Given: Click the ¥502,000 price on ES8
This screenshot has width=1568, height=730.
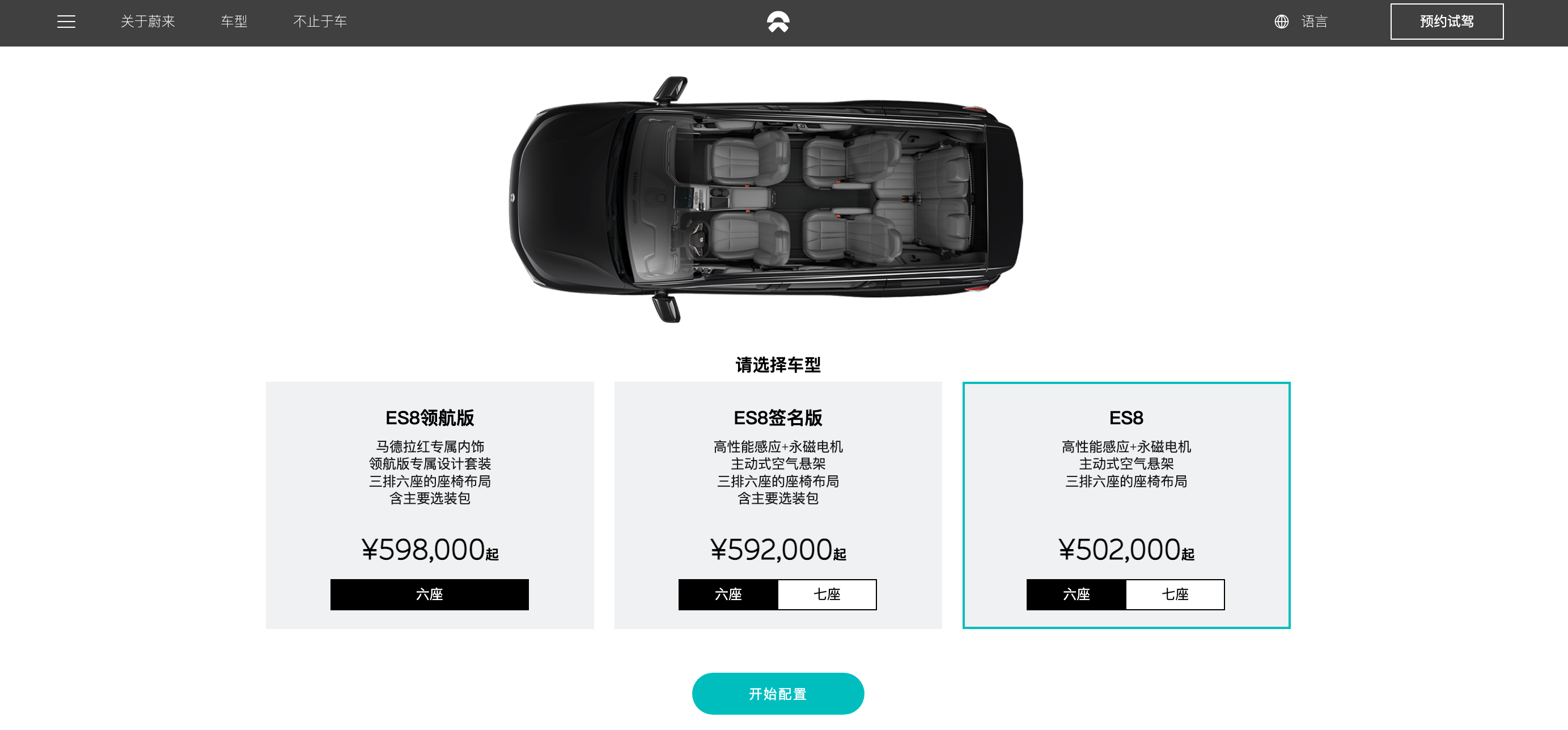Looking at the screenshot, I should tap(1126, 549).
